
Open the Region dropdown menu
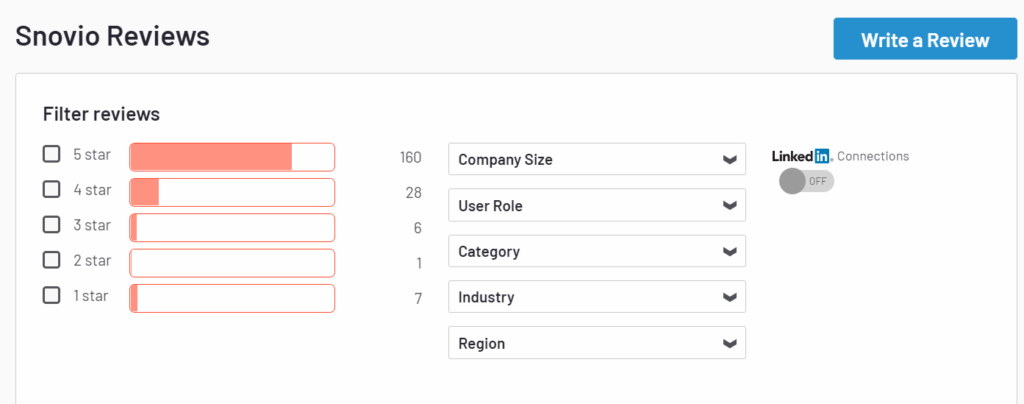click(x=597, y=343)
